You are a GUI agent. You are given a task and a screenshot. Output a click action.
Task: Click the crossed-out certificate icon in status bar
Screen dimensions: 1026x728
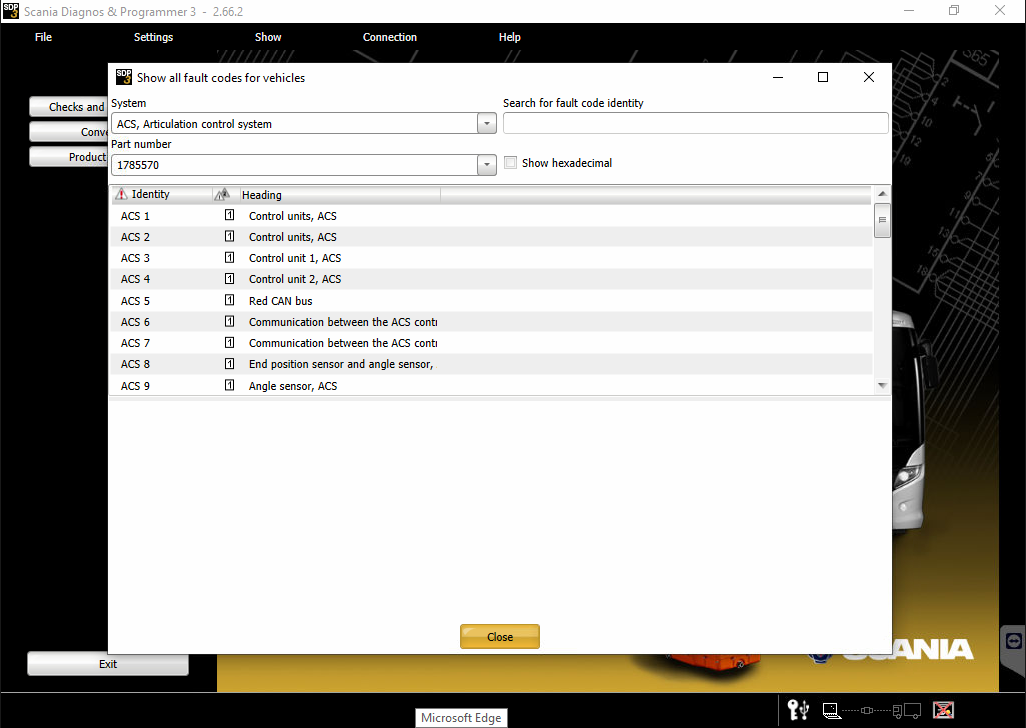pos(942,710)
